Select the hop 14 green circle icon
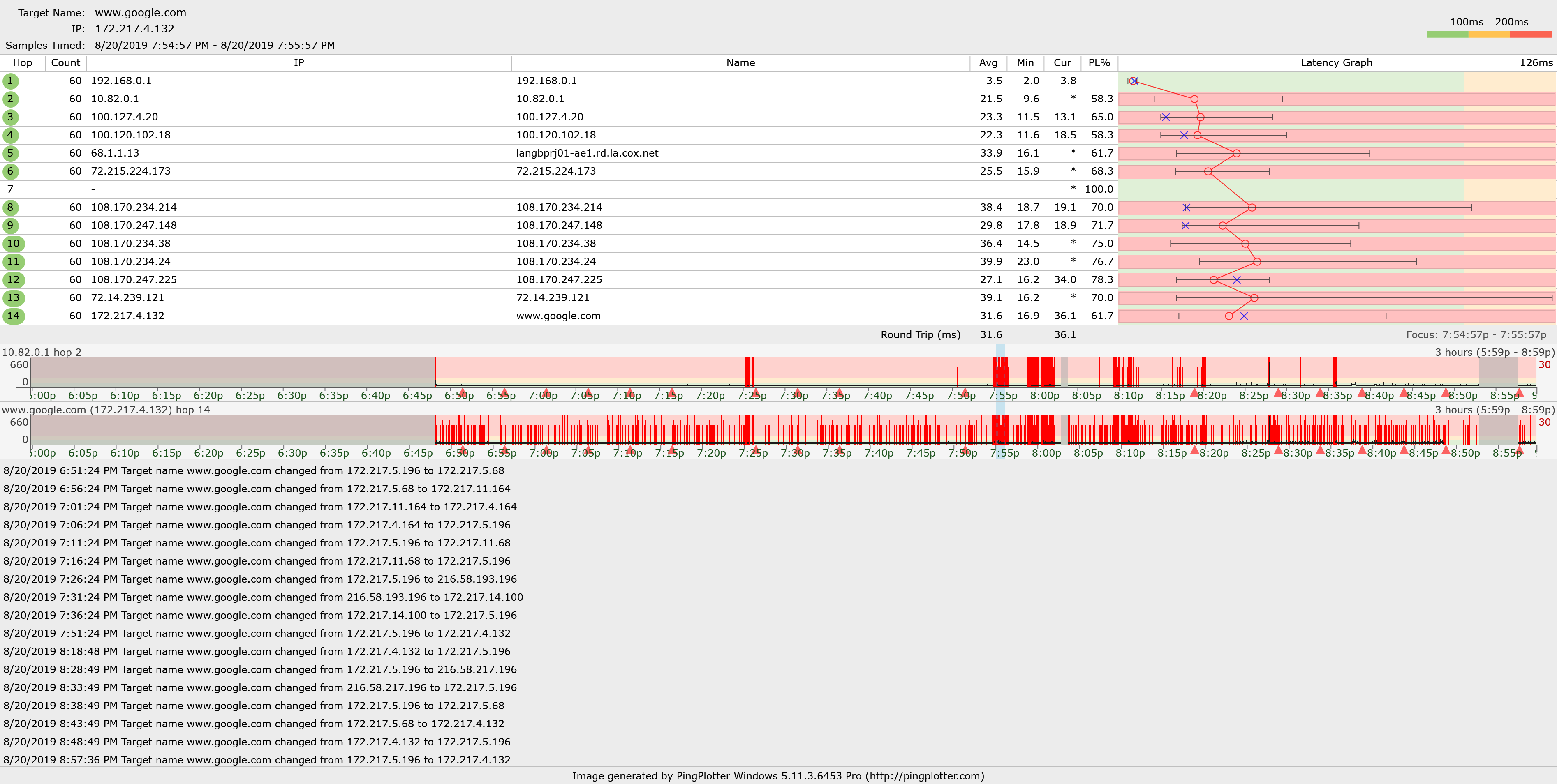This screenshot has width=1557, height=784. pos(13,316)
